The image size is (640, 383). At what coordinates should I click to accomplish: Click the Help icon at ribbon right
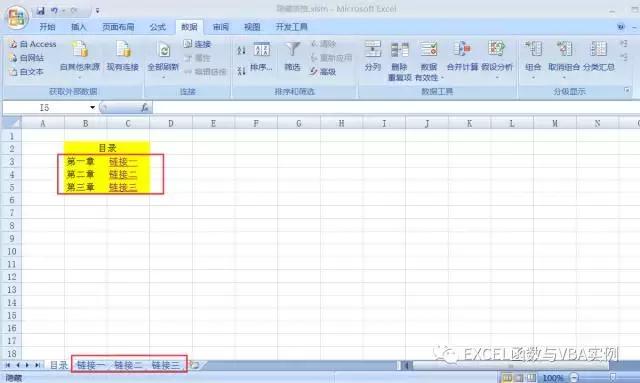coord(621,27)
